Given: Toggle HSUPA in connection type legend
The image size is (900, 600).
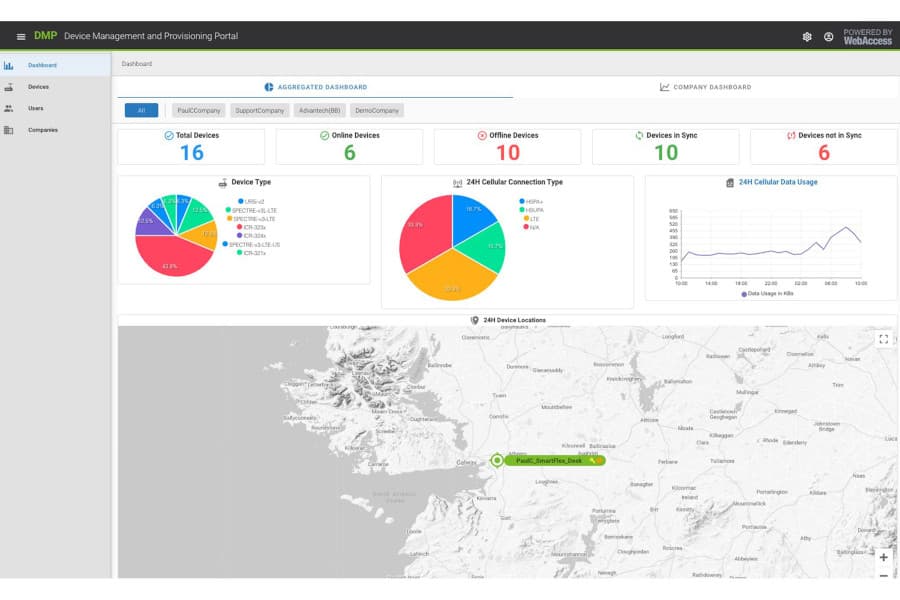Looking at the screenshot, I should click(x=531, y=211).
